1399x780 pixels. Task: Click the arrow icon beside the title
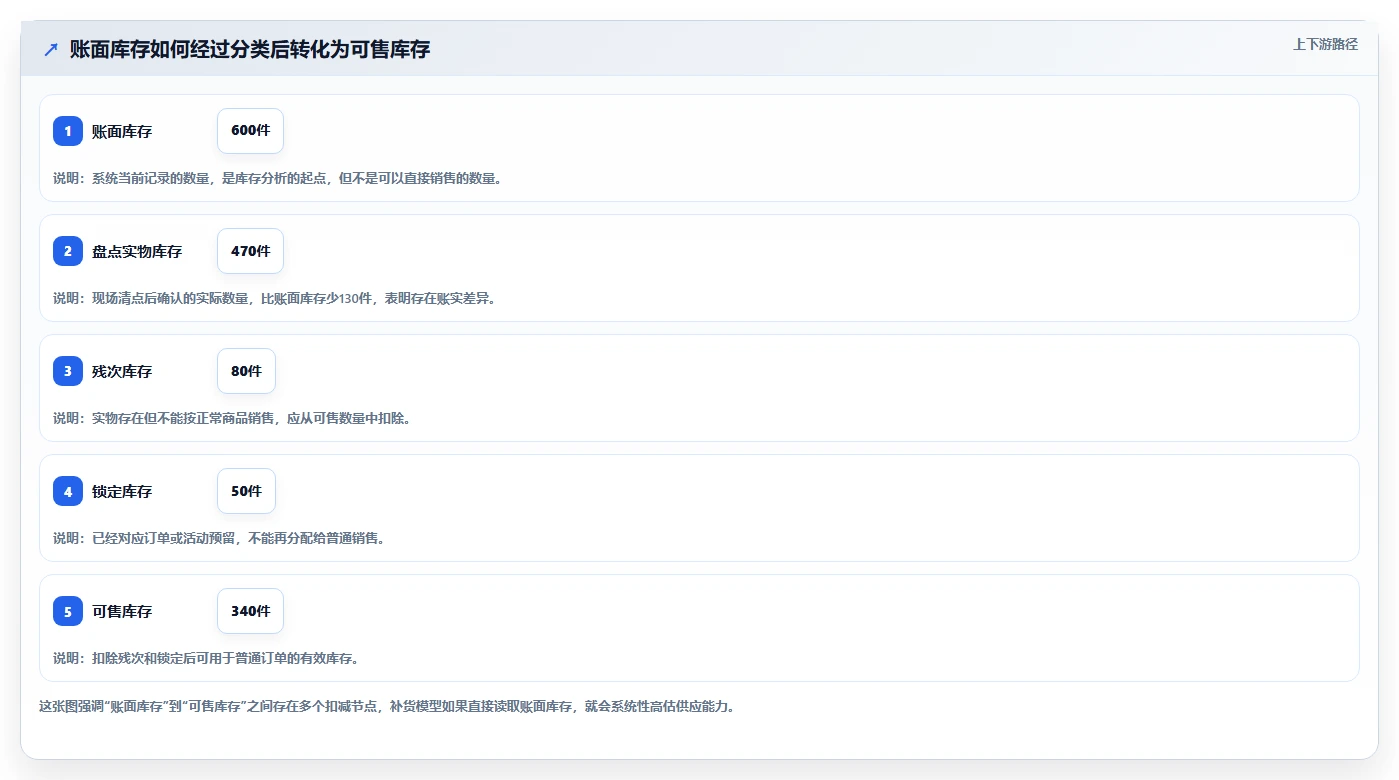(x=51, y=49)
